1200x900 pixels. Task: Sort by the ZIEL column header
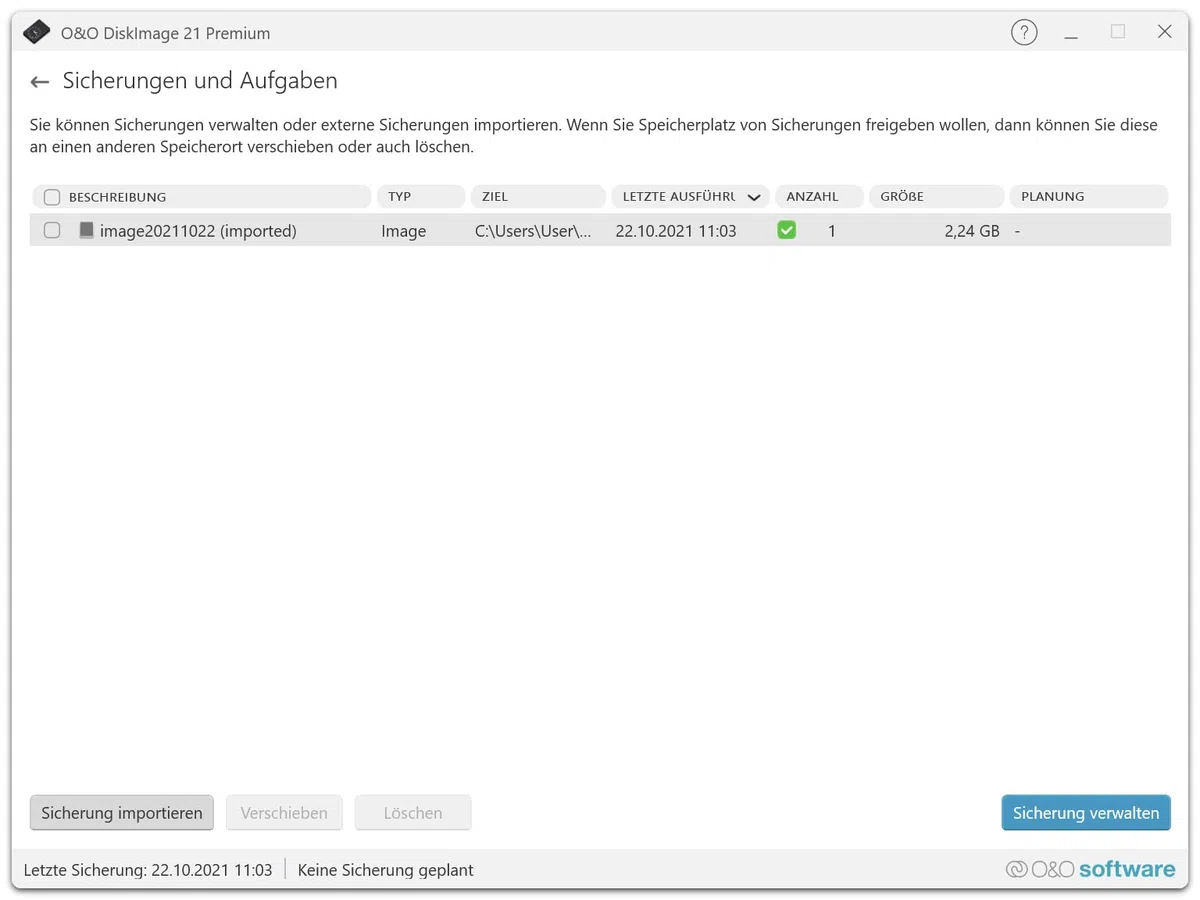(538, 196)
